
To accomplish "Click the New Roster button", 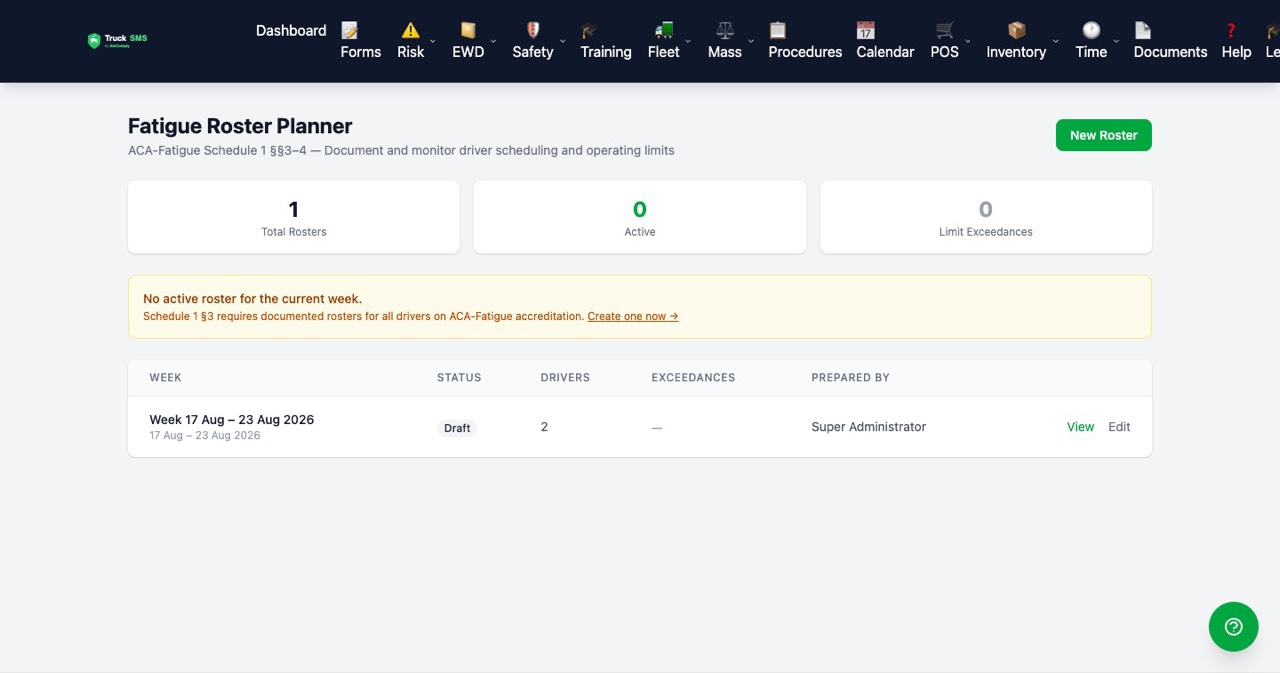I will click(x=1104, y=135).
